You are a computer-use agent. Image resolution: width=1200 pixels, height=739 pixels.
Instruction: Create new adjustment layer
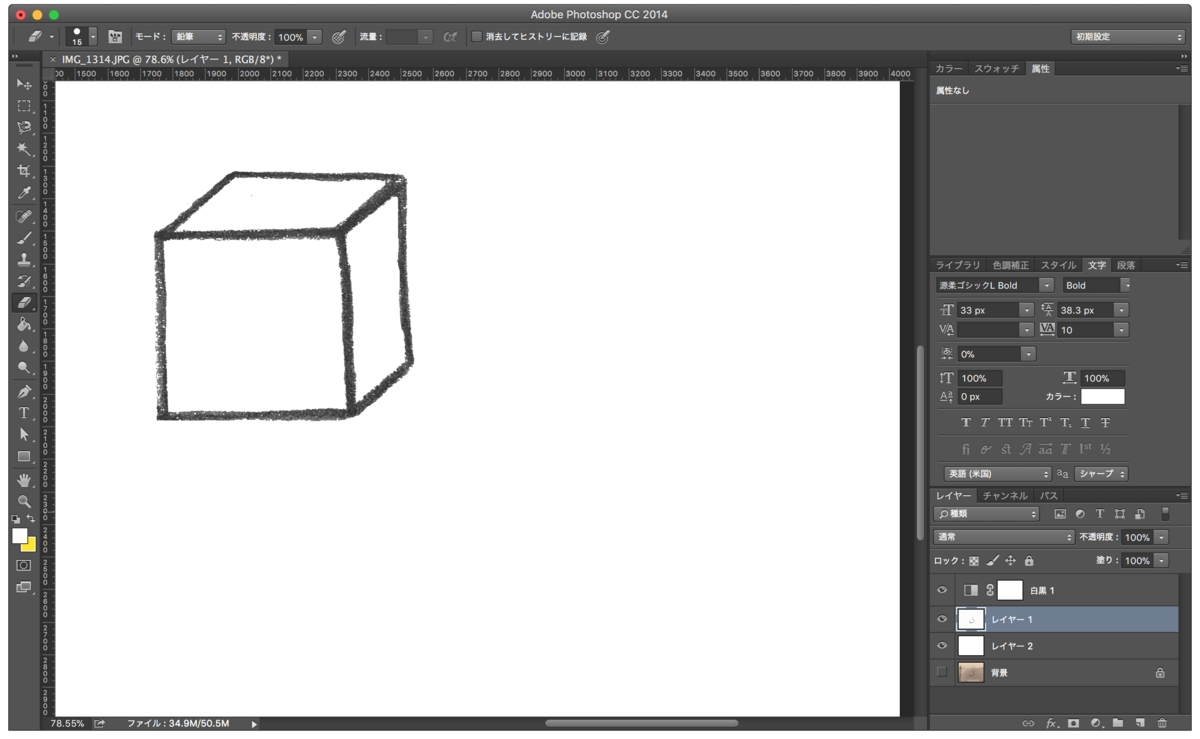(x=1096, y=723)
